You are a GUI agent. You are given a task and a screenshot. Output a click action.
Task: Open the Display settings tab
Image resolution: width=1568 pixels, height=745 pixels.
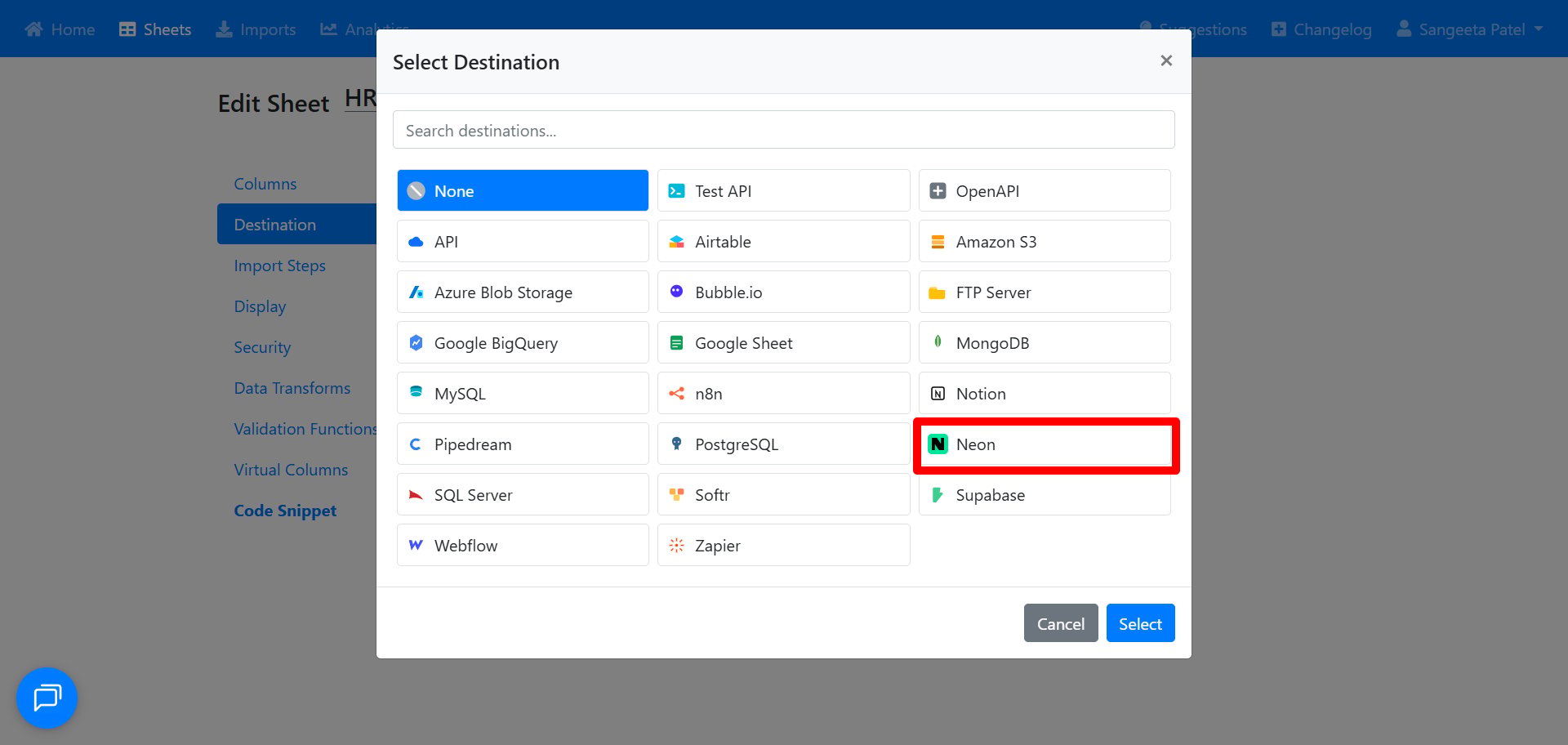[x=260, y=306]
